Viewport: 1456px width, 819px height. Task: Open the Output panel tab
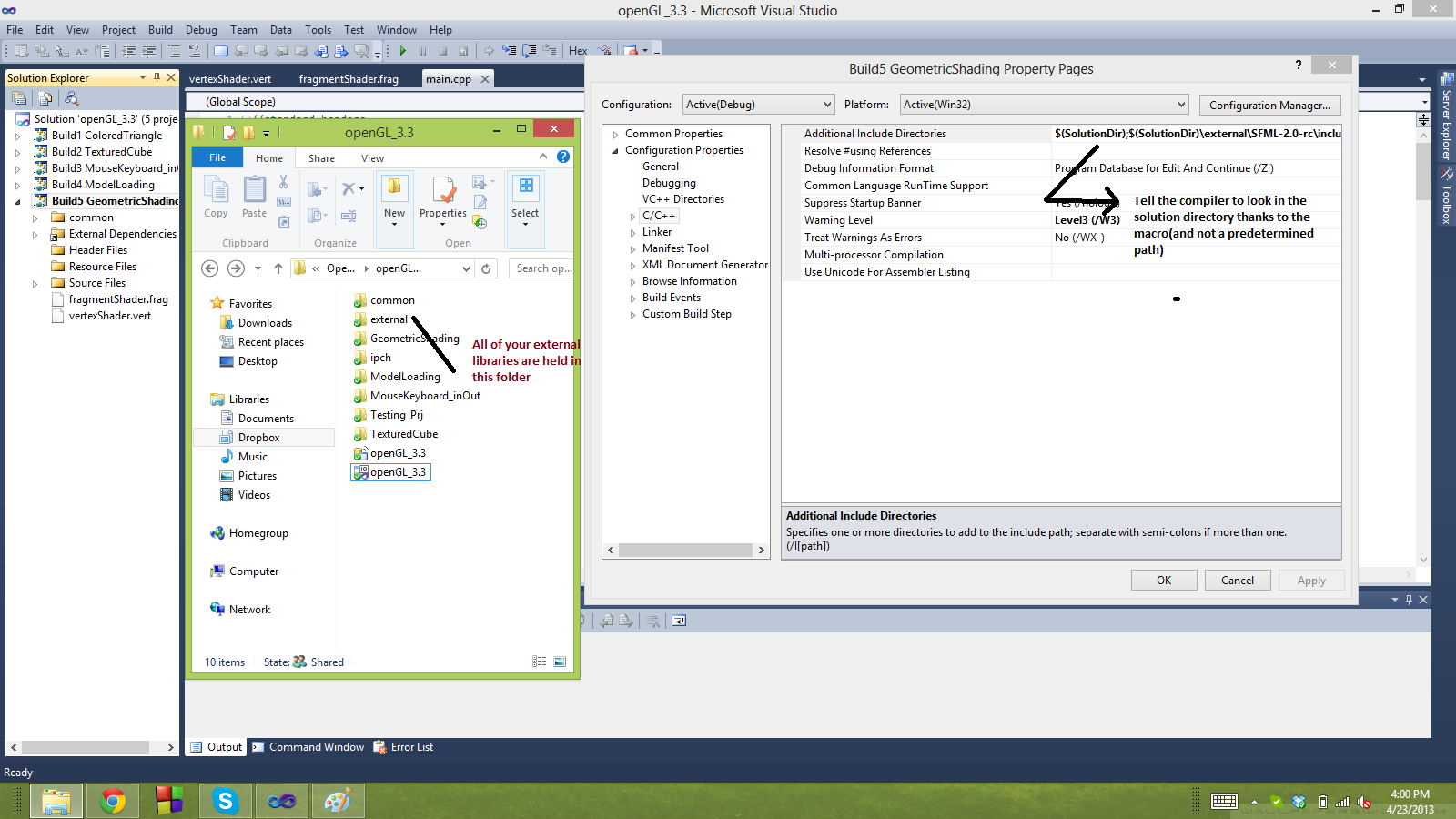point(217,747)
